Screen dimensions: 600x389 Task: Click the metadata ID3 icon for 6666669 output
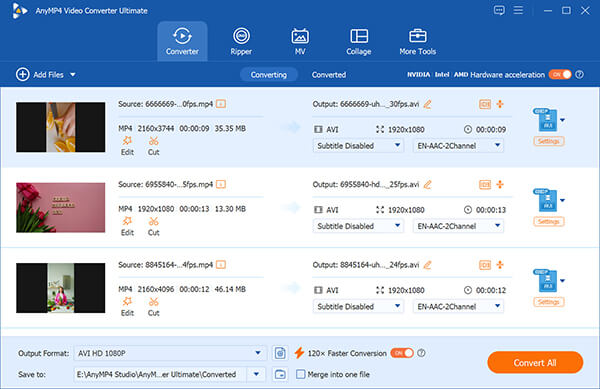485,104
